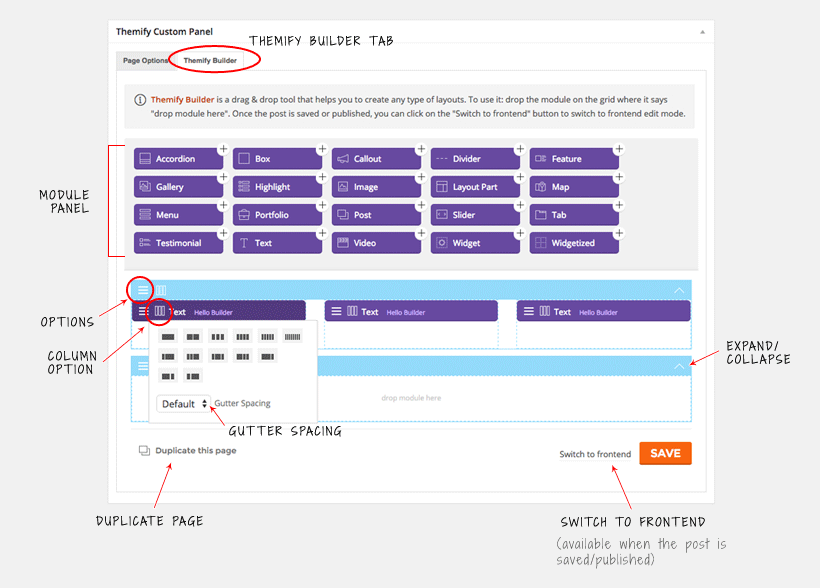Click the plus icon on Callout module
The height and width of the screenshot is (588, 820).
pyautogui.click(x=421, y=149)
